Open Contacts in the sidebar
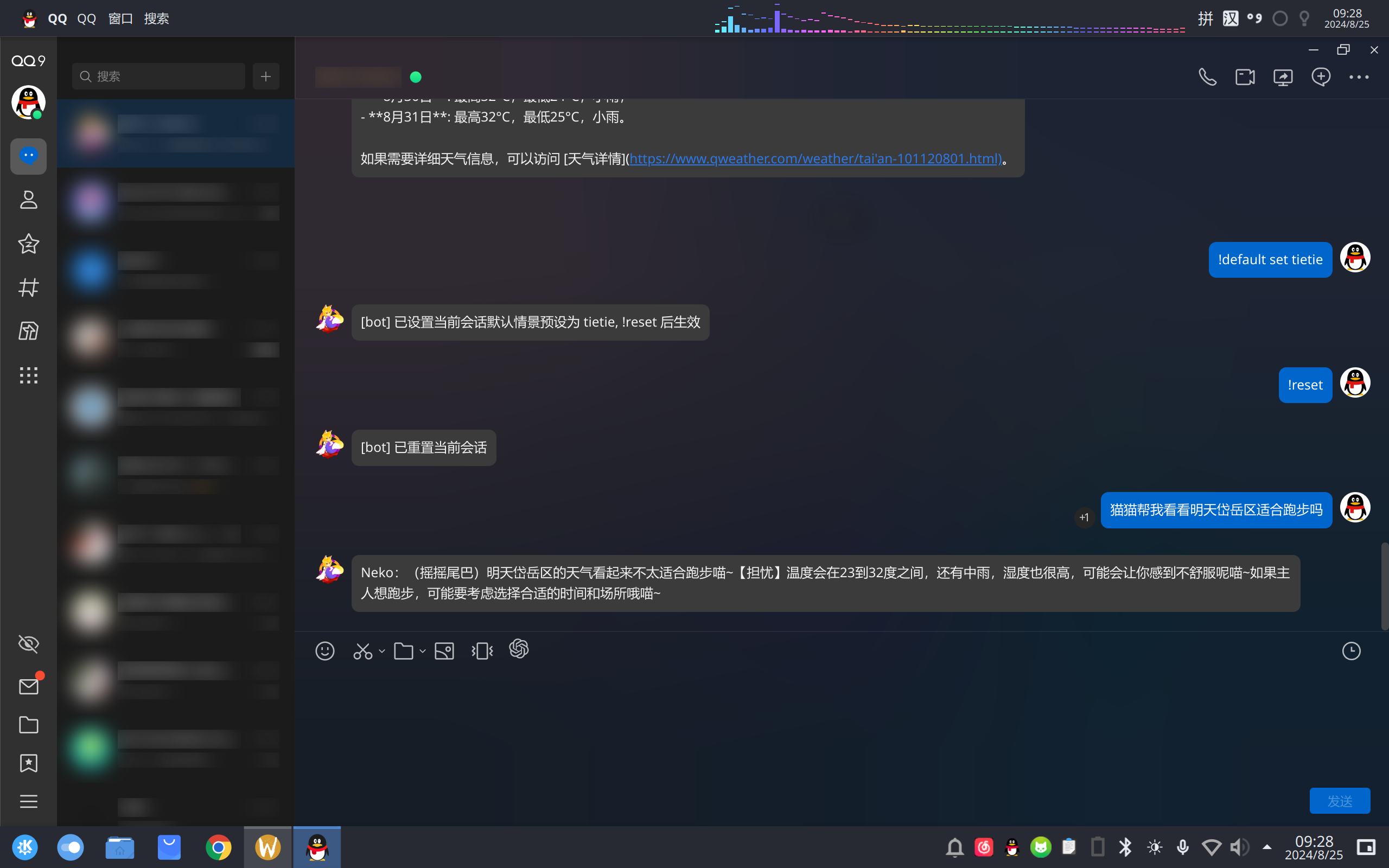The width and height of the screenshot is (1389, 868). click(x=29, y=200)
